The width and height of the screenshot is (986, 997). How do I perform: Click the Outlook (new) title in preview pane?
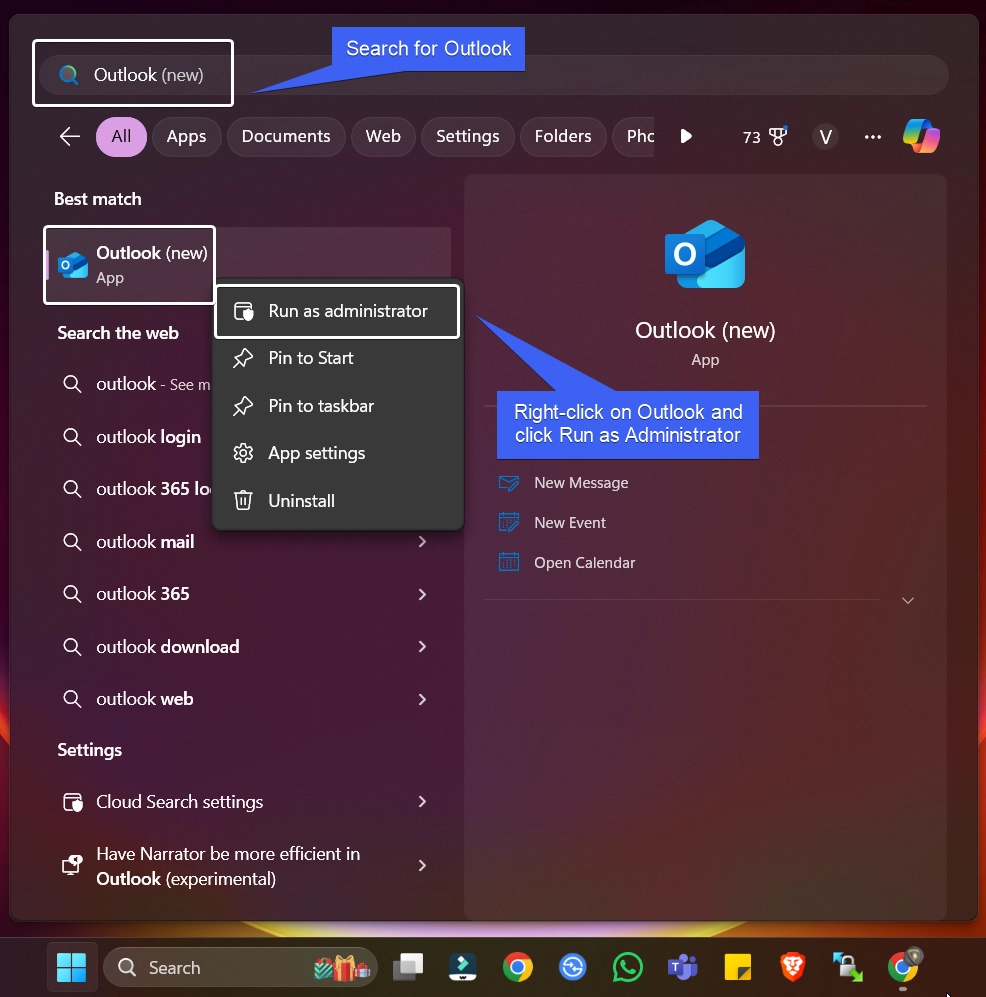click(x=705, y=330)
